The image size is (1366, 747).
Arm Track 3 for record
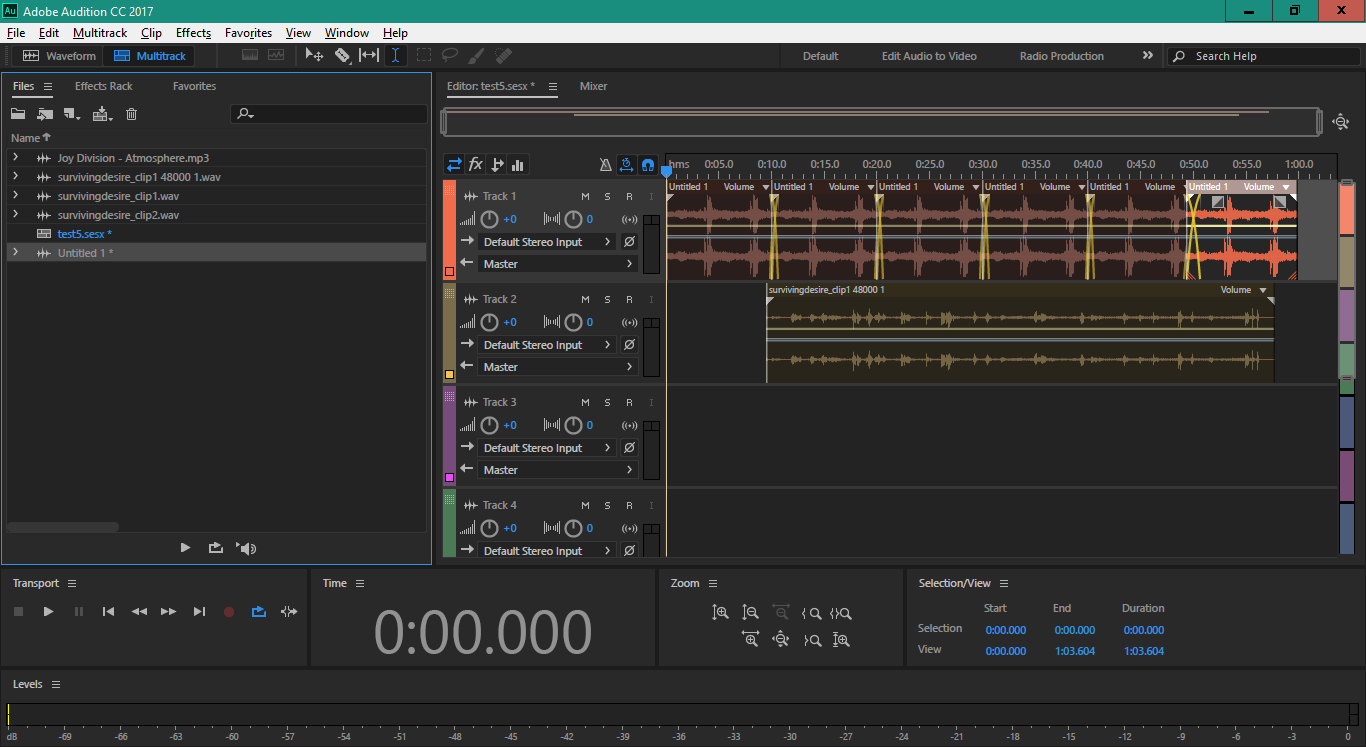coord(629,403)
